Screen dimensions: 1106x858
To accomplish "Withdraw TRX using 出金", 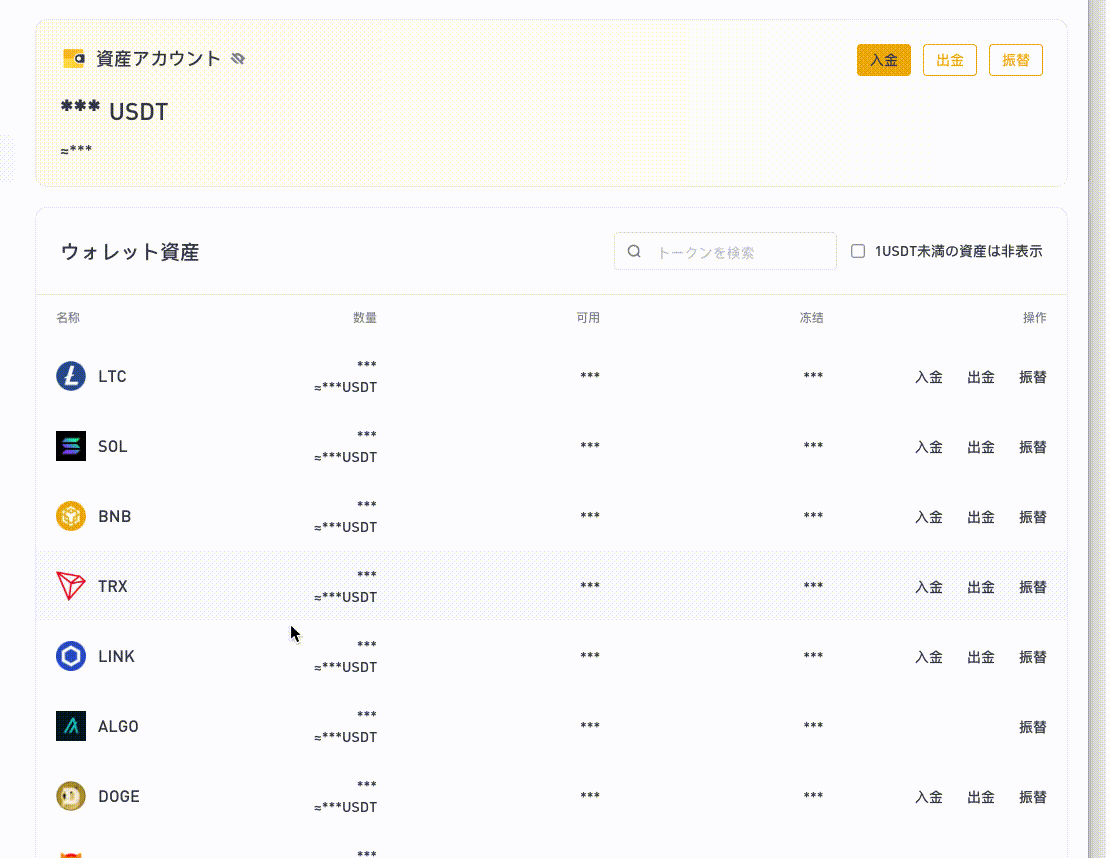I will [981, 586].
